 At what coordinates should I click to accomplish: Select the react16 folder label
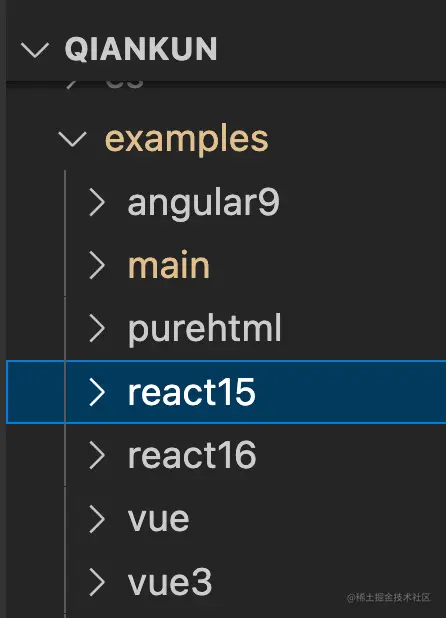tap(192, 455)
